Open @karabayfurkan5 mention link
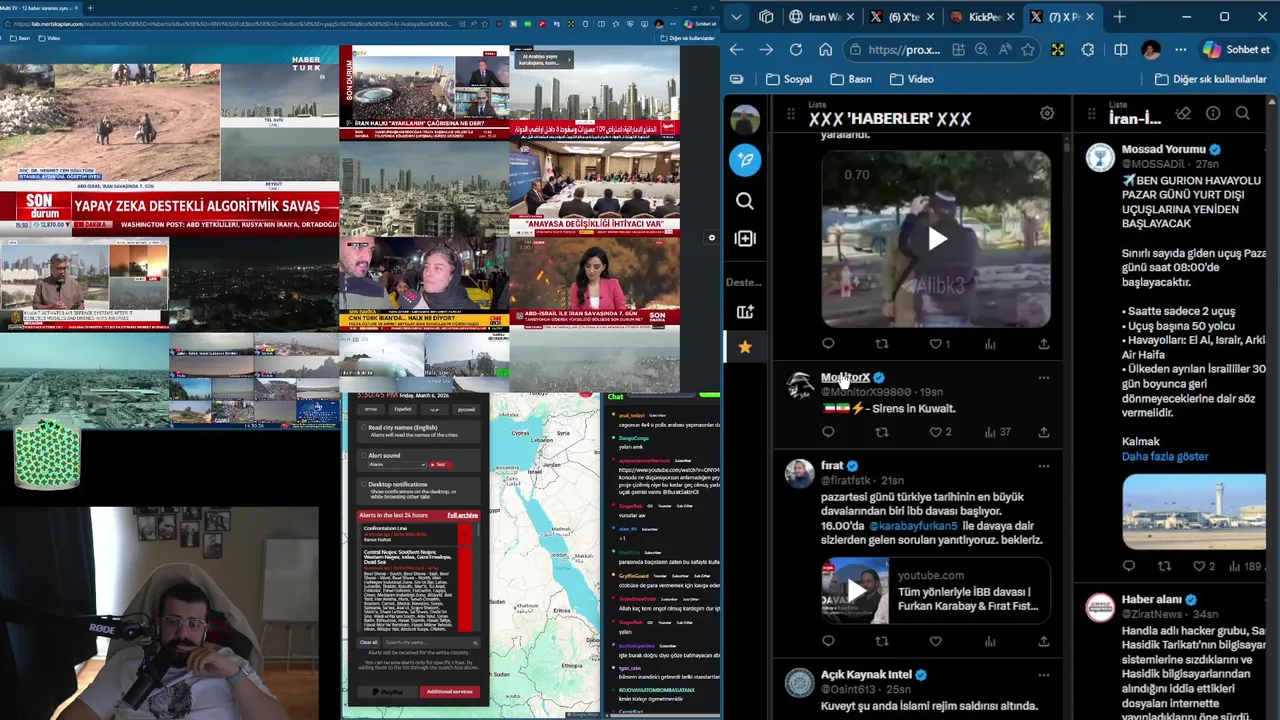1280x720 pixels. (x=913, y=526)
